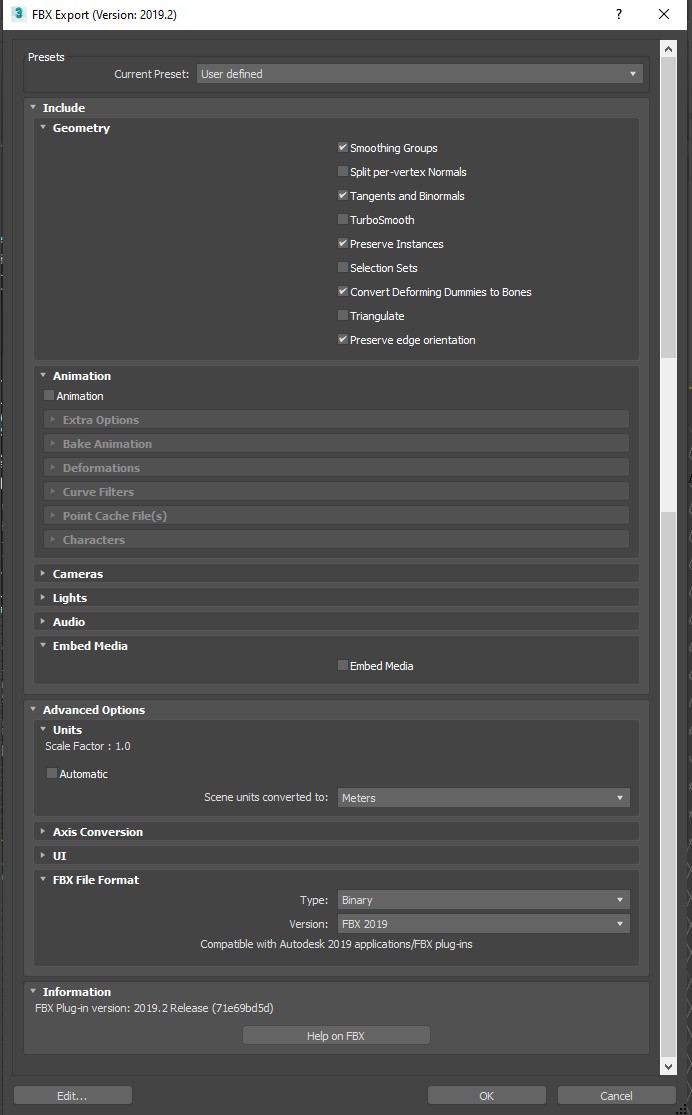Close the FBX Export dialog
692x1115 pixels.
[665, 15]
